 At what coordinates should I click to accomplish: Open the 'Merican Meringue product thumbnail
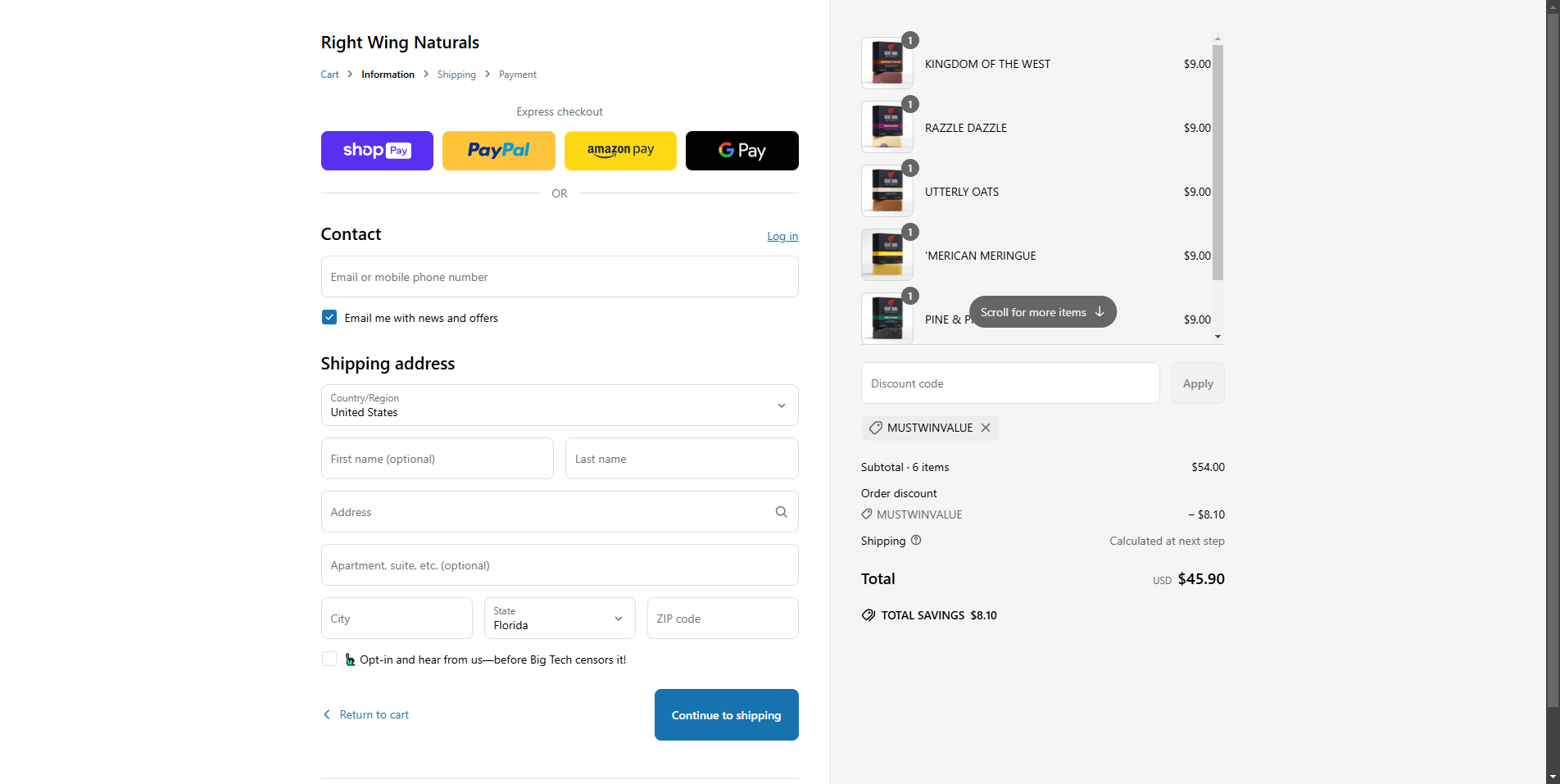click(x=887, y=255)
